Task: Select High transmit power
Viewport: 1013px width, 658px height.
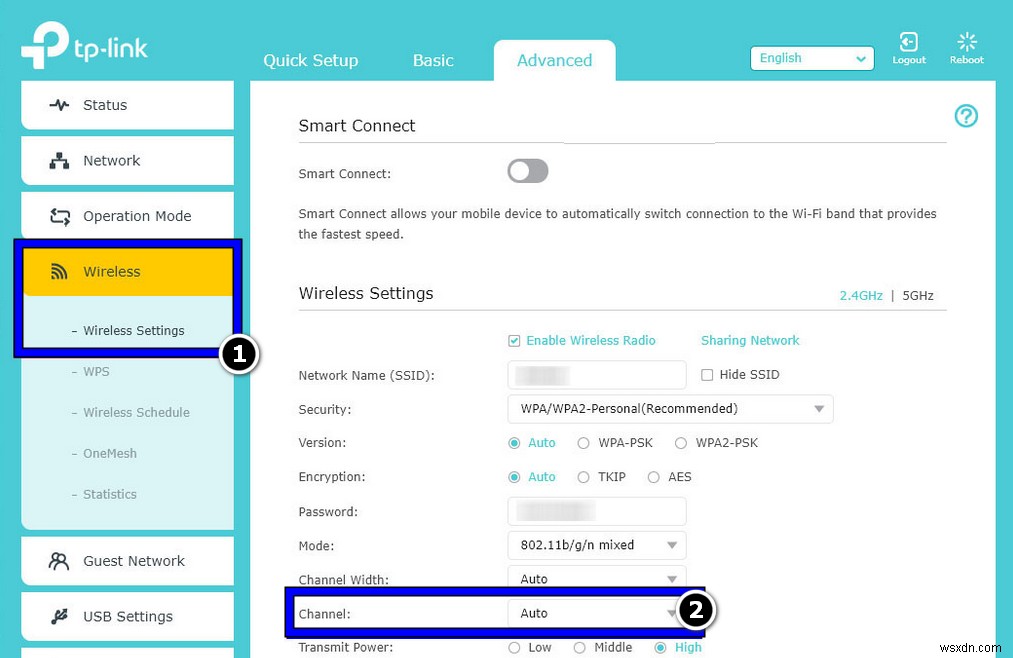Action: coord(660,648)
